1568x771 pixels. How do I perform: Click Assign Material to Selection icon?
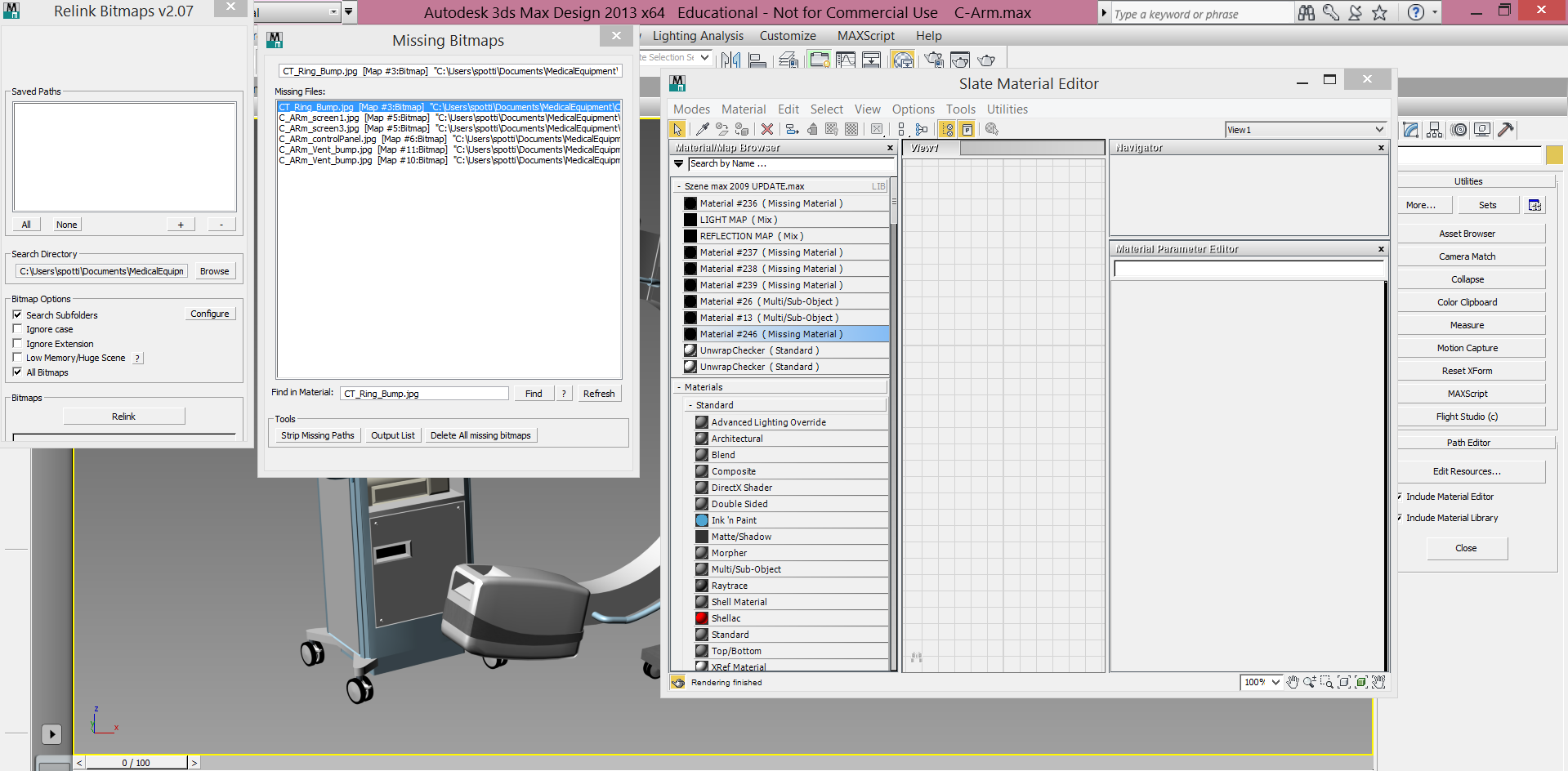pyautogui.click(x=742, y=129)
